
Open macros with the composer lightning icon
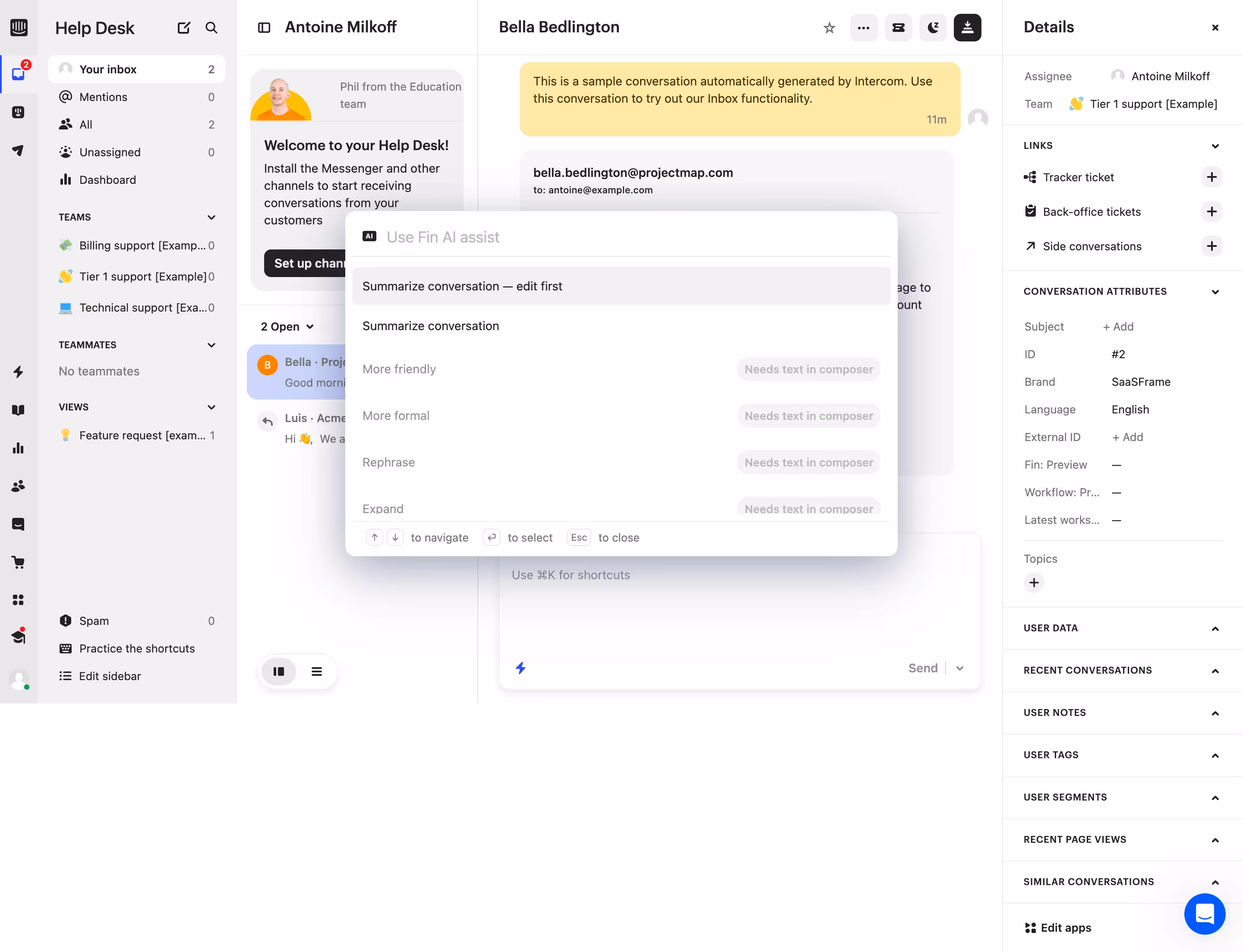521,668
